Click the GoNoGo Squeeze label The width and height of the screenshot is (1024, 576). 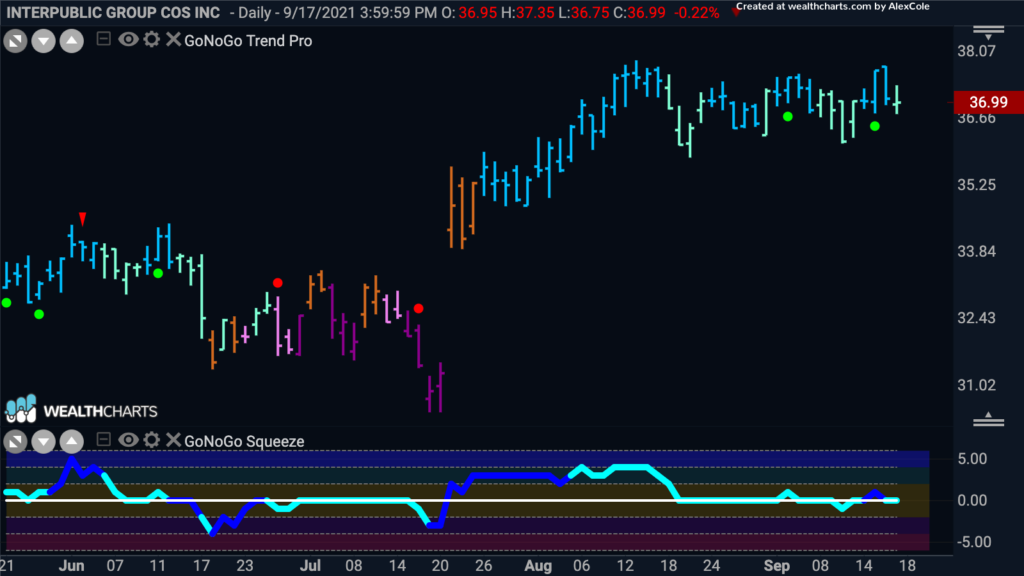(244, 441)
